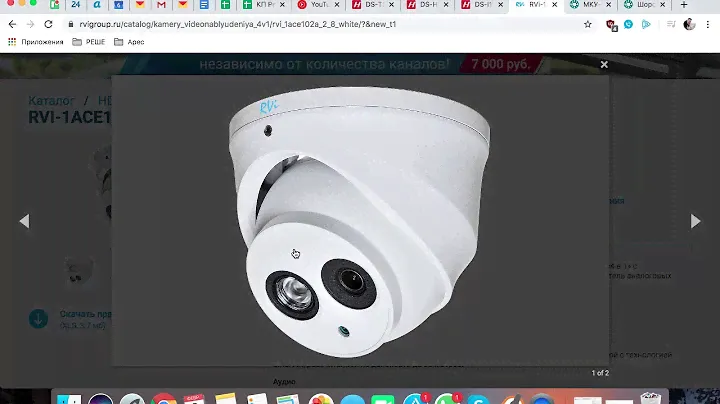
Task: Bookmark this page with star icon
Action: click(588, 24)
